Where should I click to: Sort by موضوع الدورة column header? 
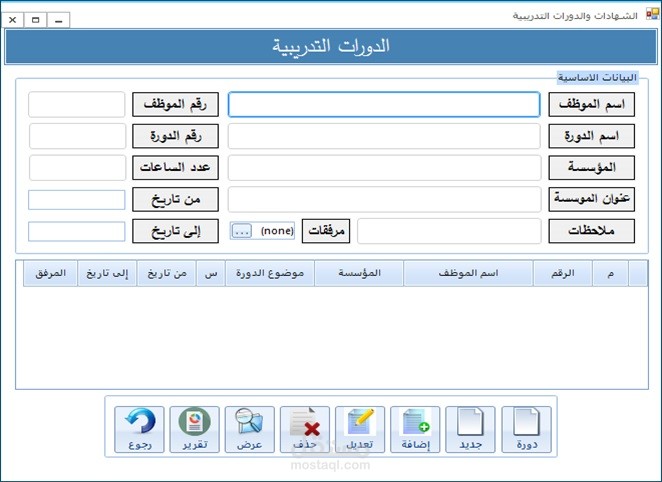[x=270, y=273]
